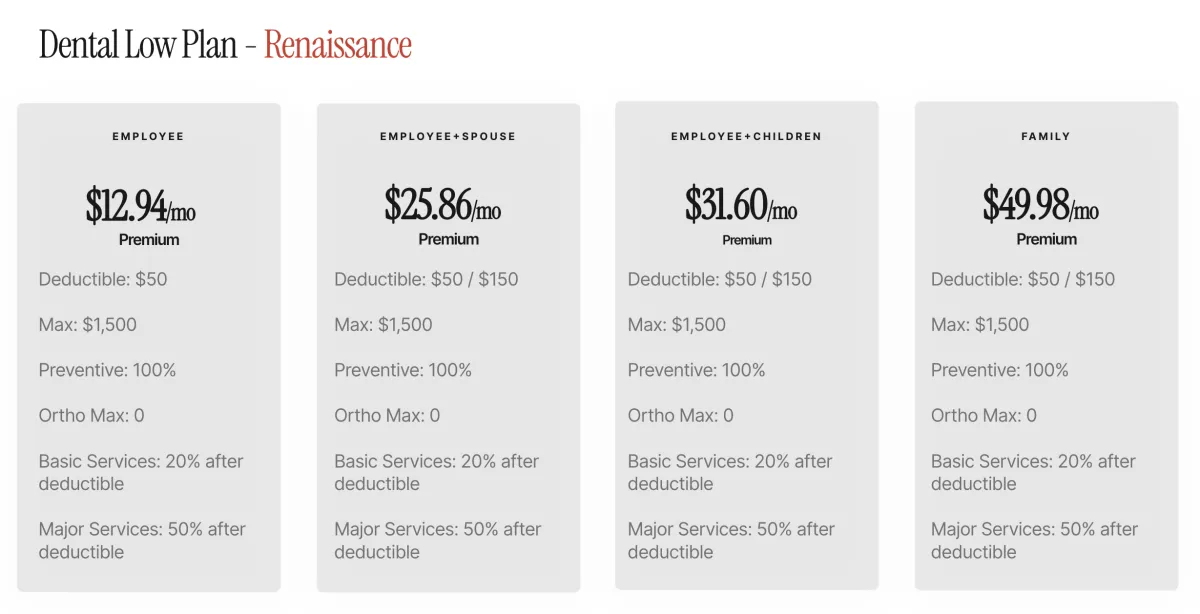Click Major Services text in Employee+Spouse card
Image resolution: width=1200 pixels, height=614 pixels.
coord(438,540)
